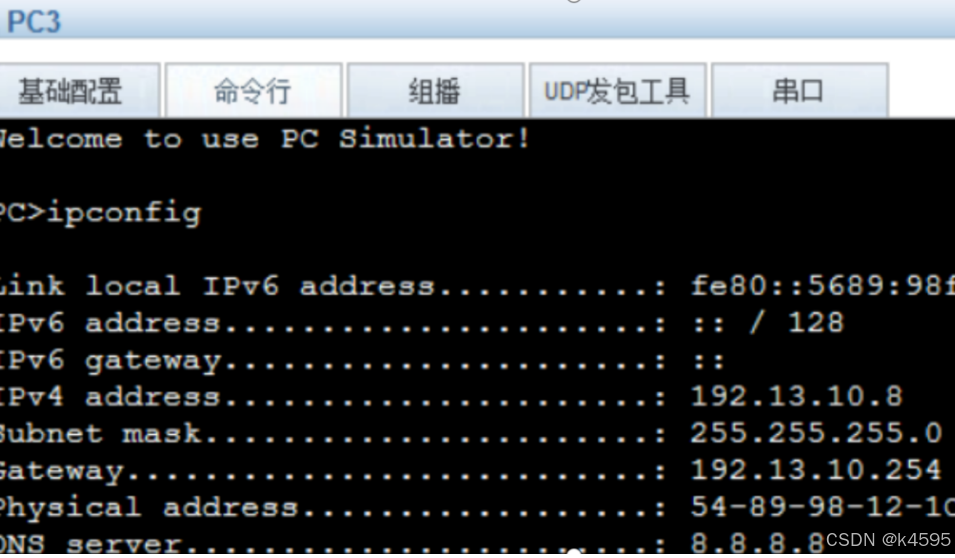Open the 基础配置 tab
The image size is (955, 558).
click(x=79, y=91)
